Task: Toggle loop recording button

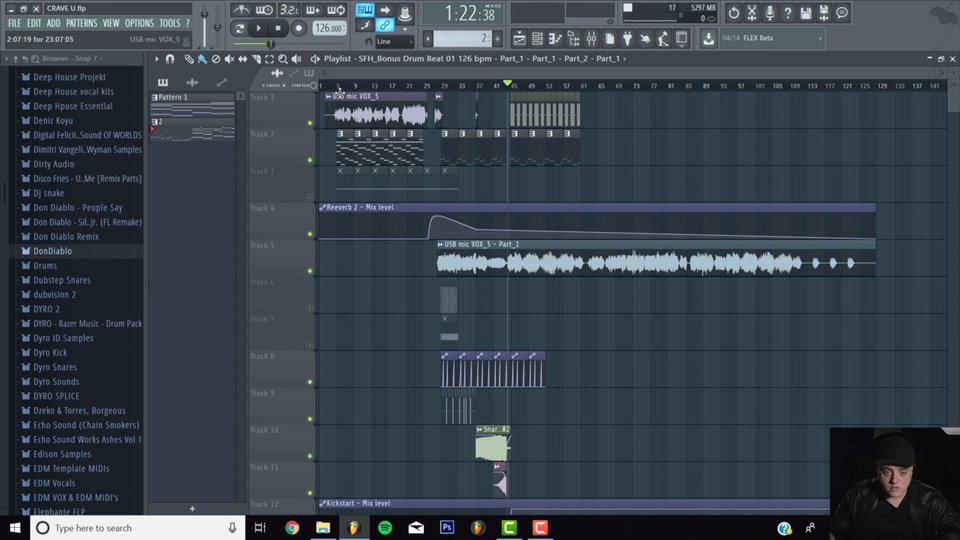Action: coord(336,10)
